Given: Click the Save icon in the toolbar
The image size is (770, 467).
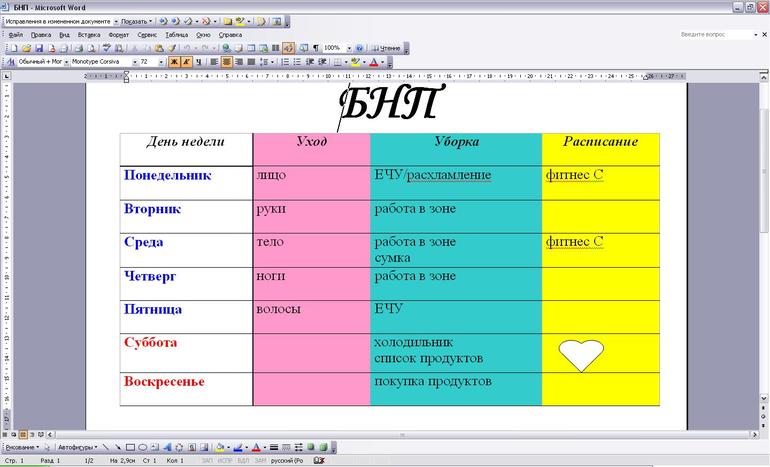Looking at the screenshot, I should click(39, 48).
